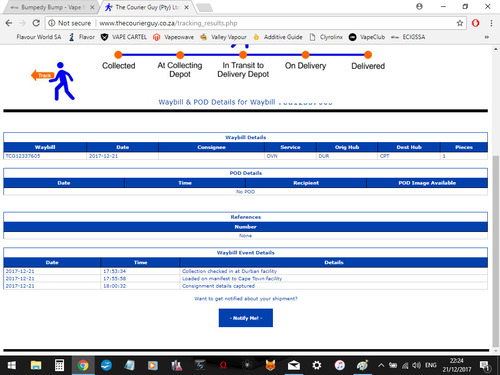Close The Courier Guy tab
500x375 pixels.
coord(187,7)
